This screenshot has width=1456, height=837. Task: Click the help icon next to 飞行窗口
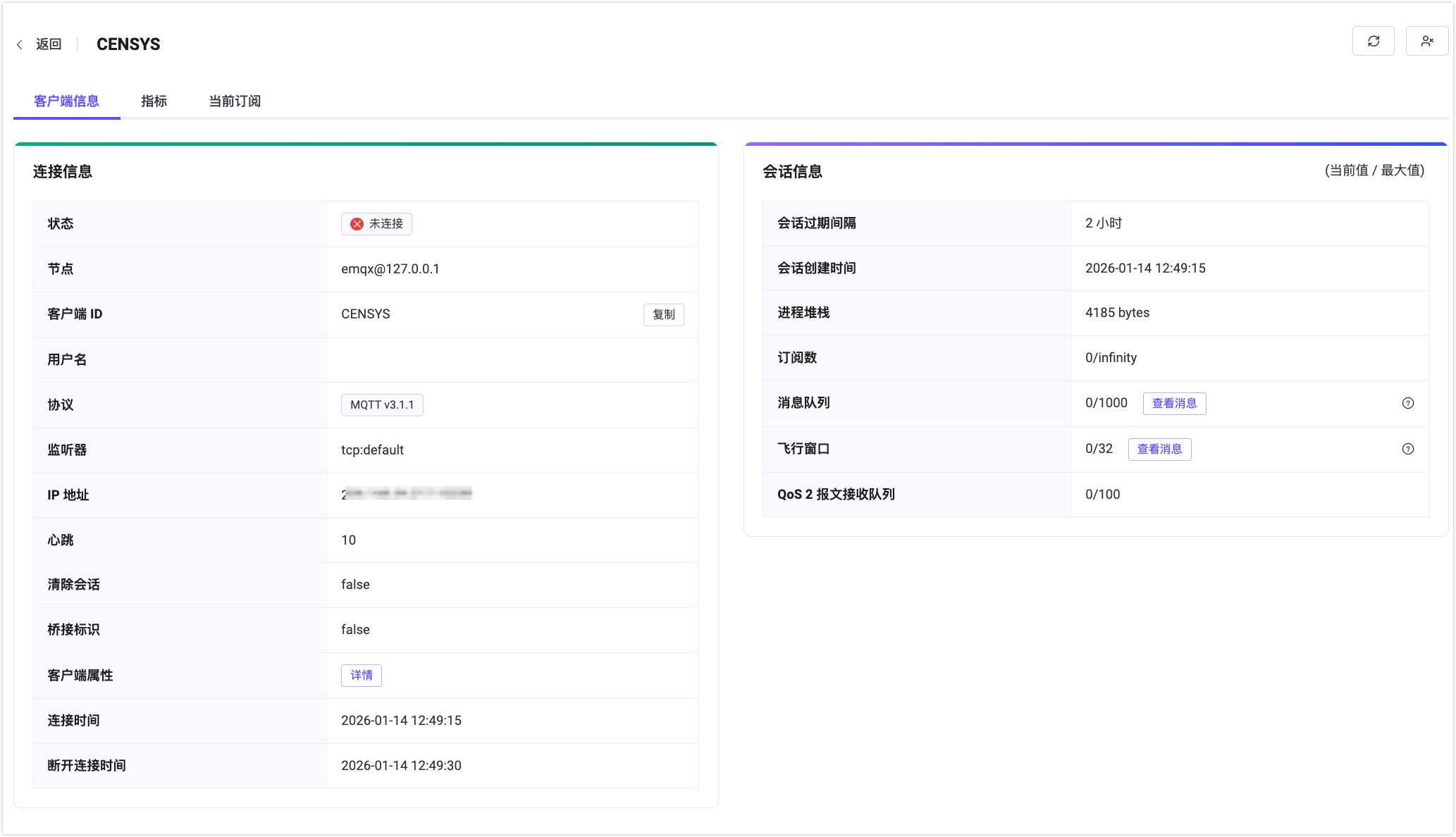[x=1408, y=449]
